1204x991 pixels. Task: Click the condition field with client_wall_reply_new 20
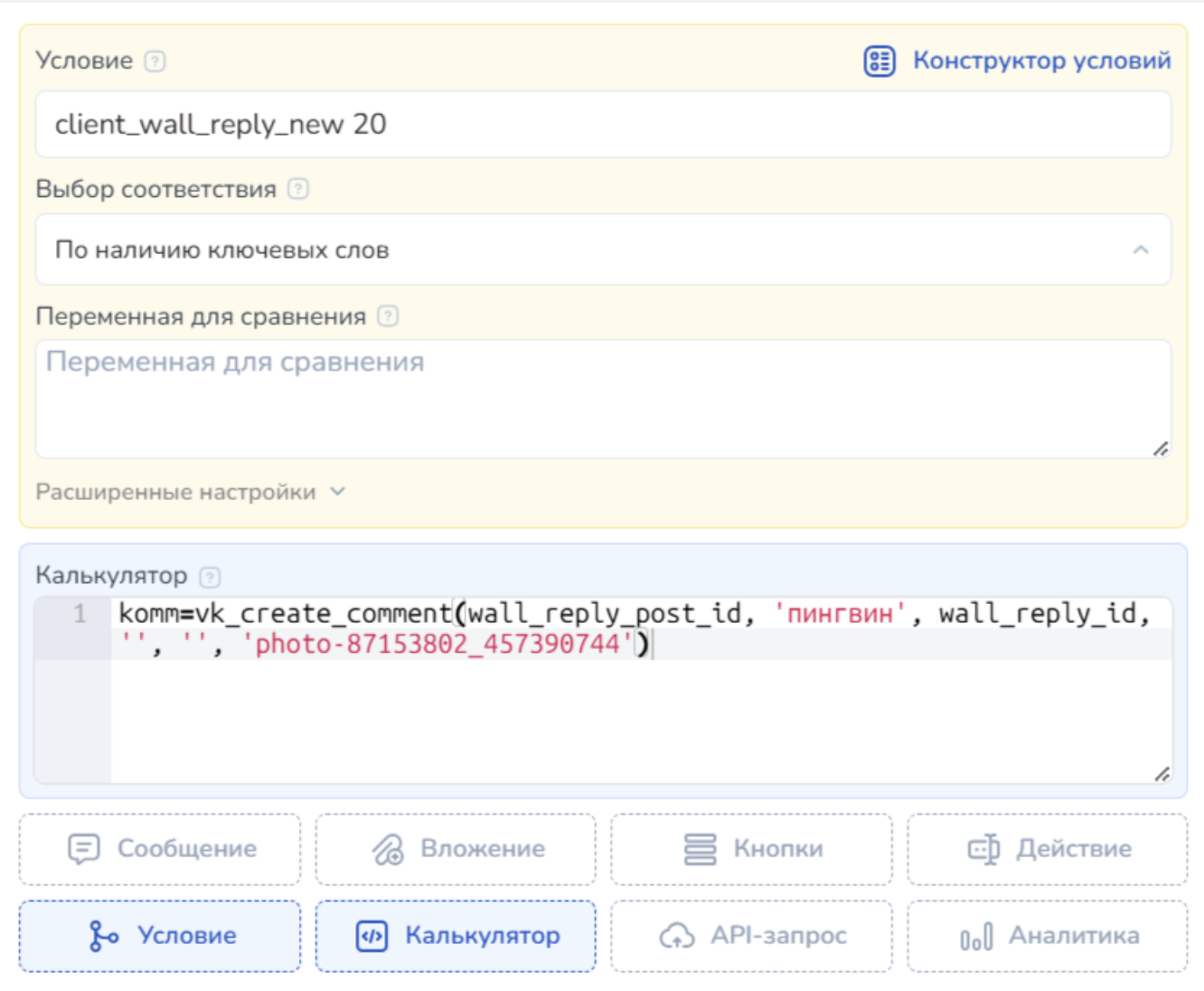[602, 125]
